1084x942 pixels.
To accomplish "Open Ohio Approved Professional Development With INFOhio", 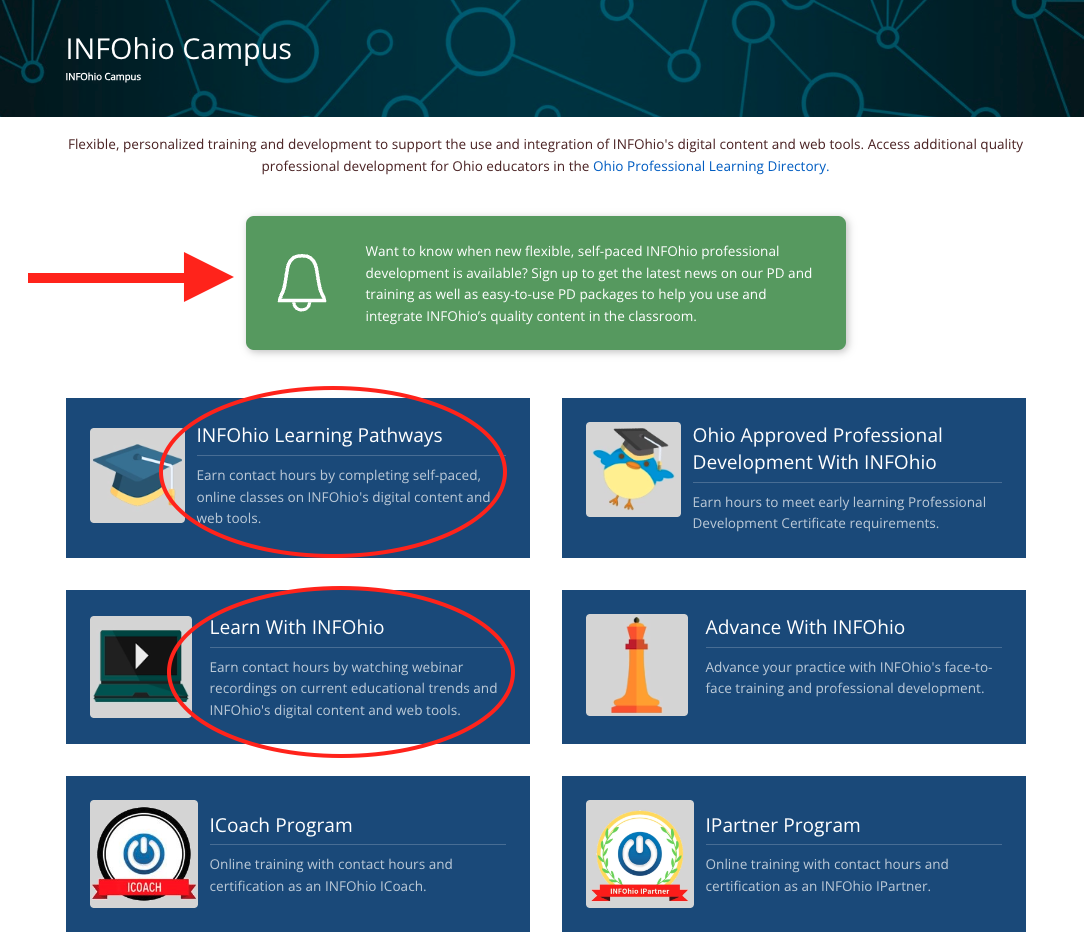I will (x=817, y=449).
